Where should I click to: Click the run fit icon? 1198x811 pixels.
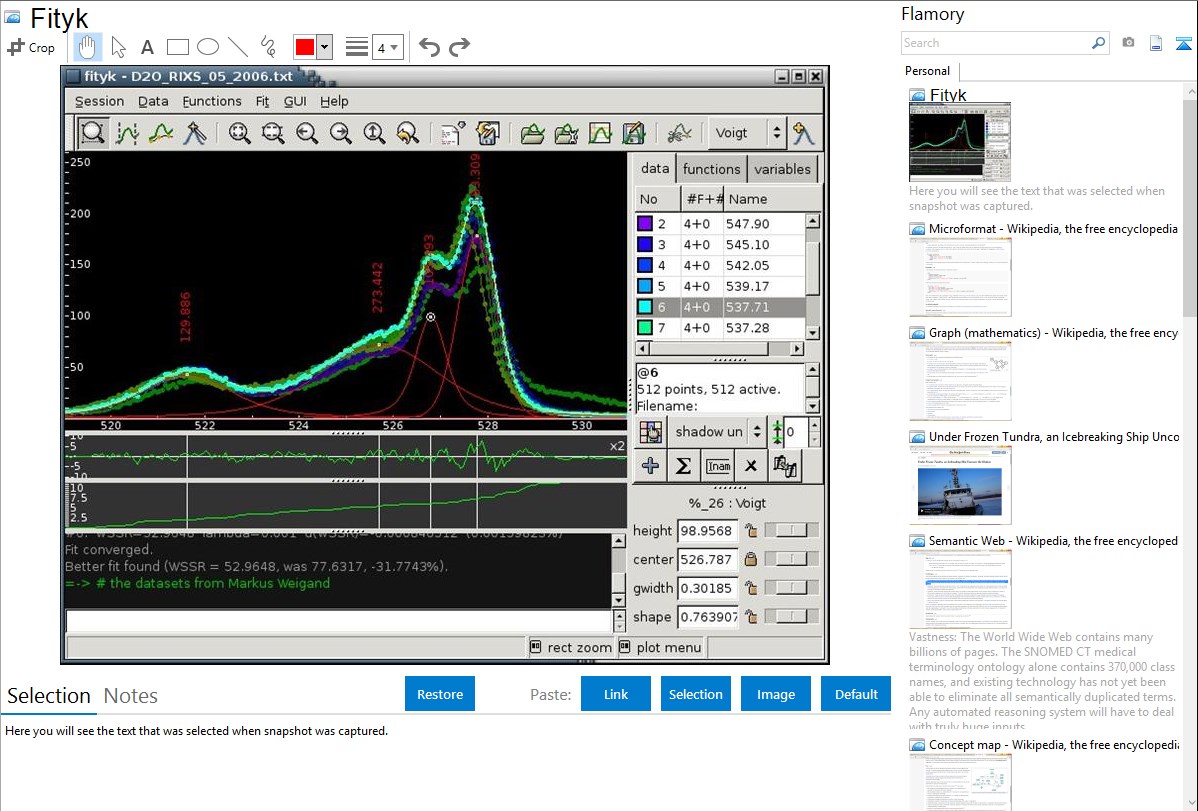(x=678, y=133)
